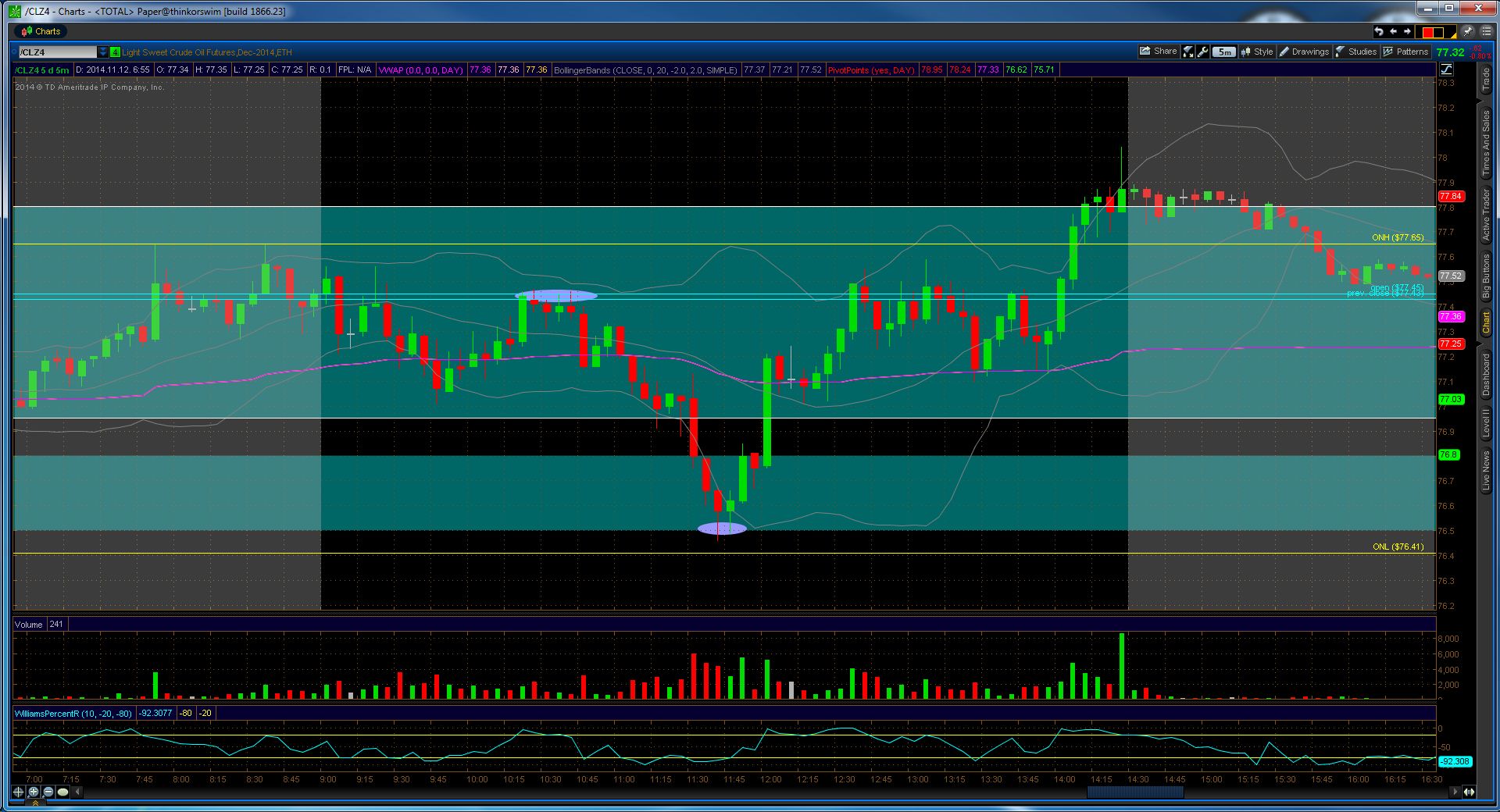The width and height of the screenshot is (1500, 812).
Task: Click the PivotPoints study label
Action: [x=871, y=70]
